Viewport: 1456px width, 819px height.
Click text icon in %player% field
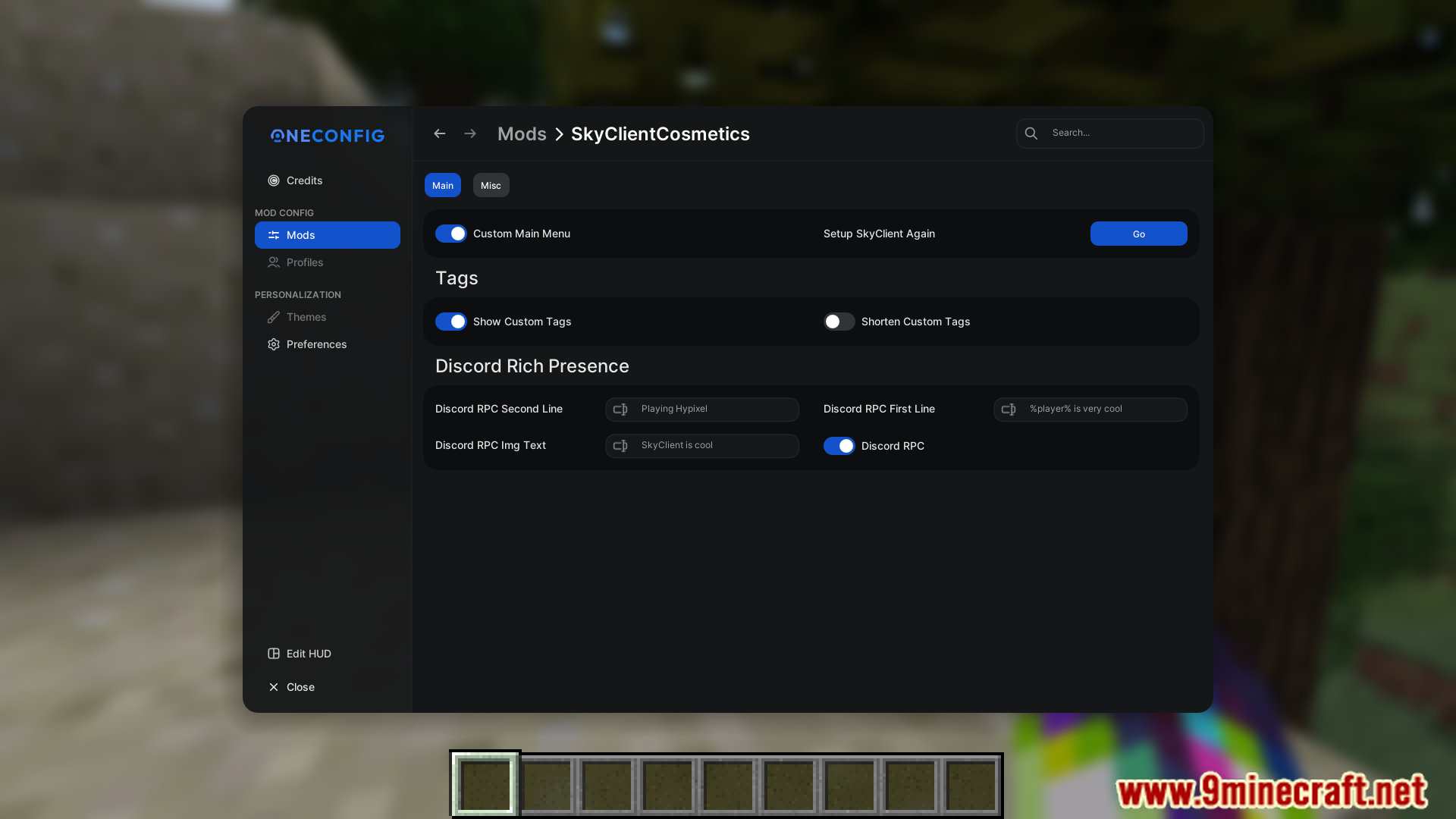[1009, 409]
